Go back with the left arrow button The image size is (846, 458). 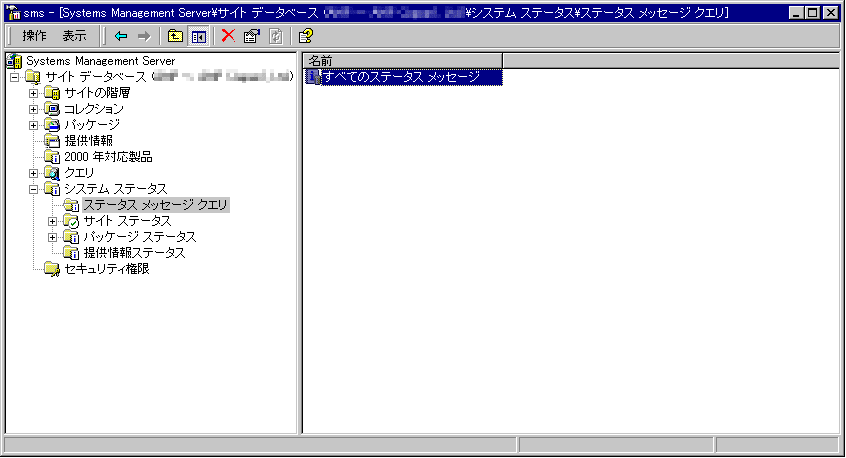pos(121,36)
